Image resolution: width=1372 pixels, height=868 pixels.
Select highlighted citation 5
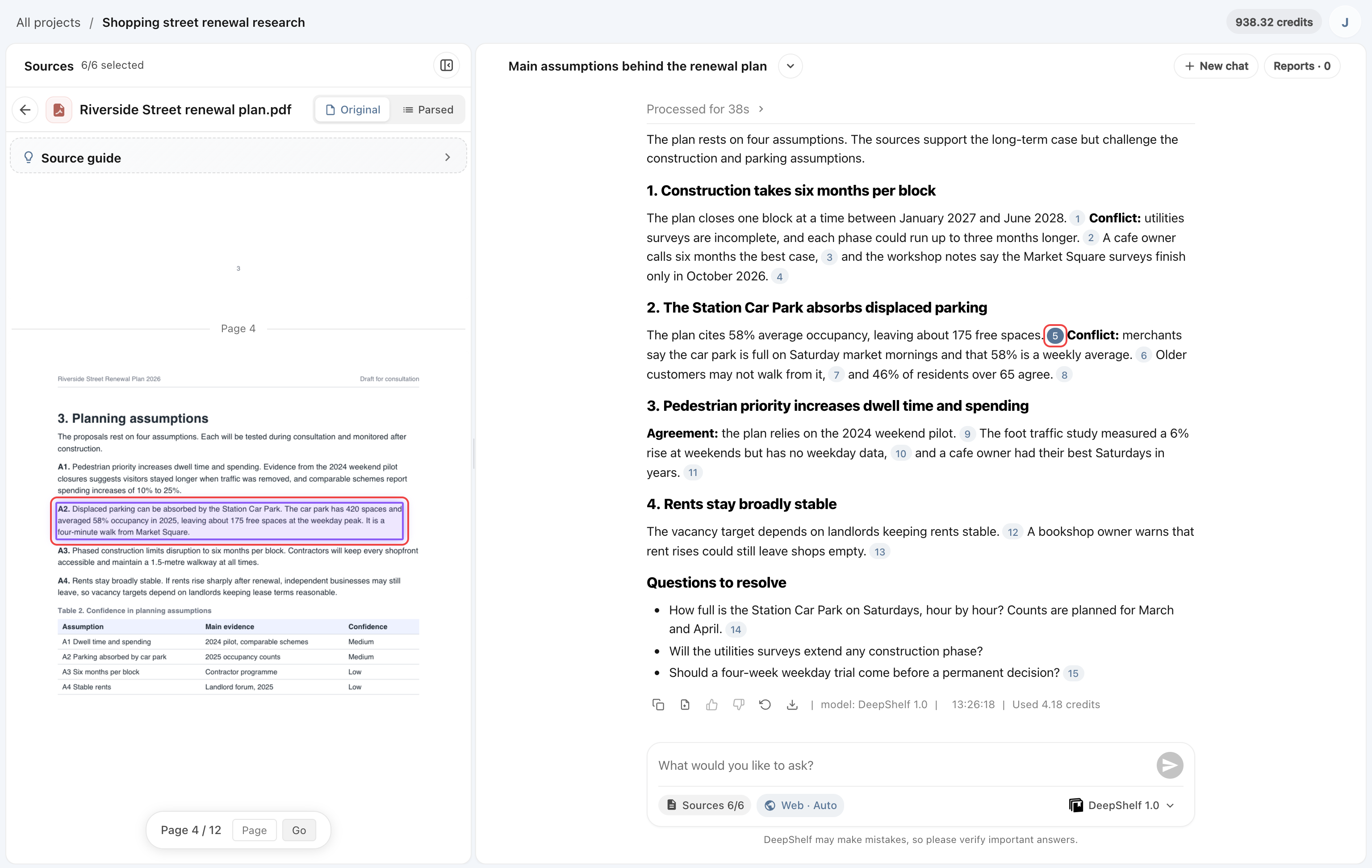pyautogui.click(x=1055, y=335)
